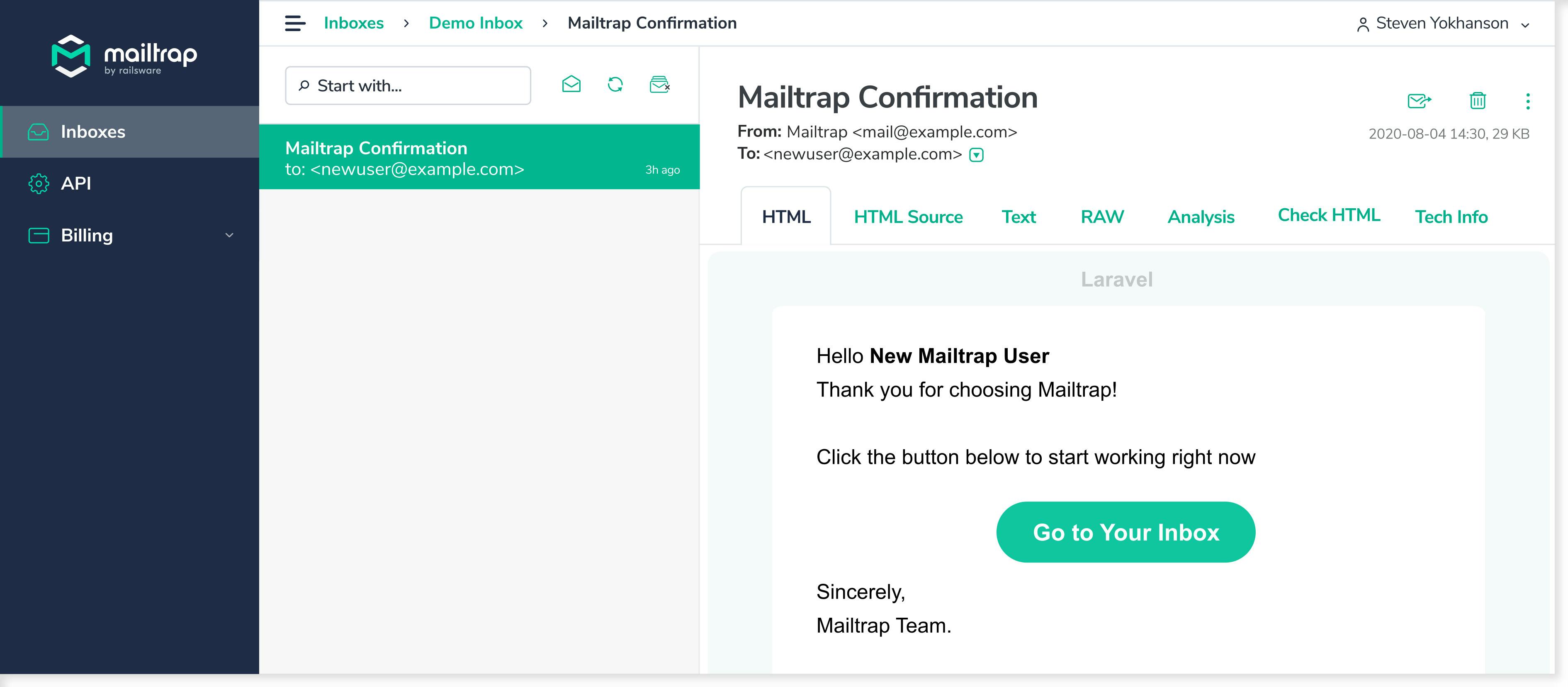Select the Mailtrap Confirmation message row

point(480,157)
